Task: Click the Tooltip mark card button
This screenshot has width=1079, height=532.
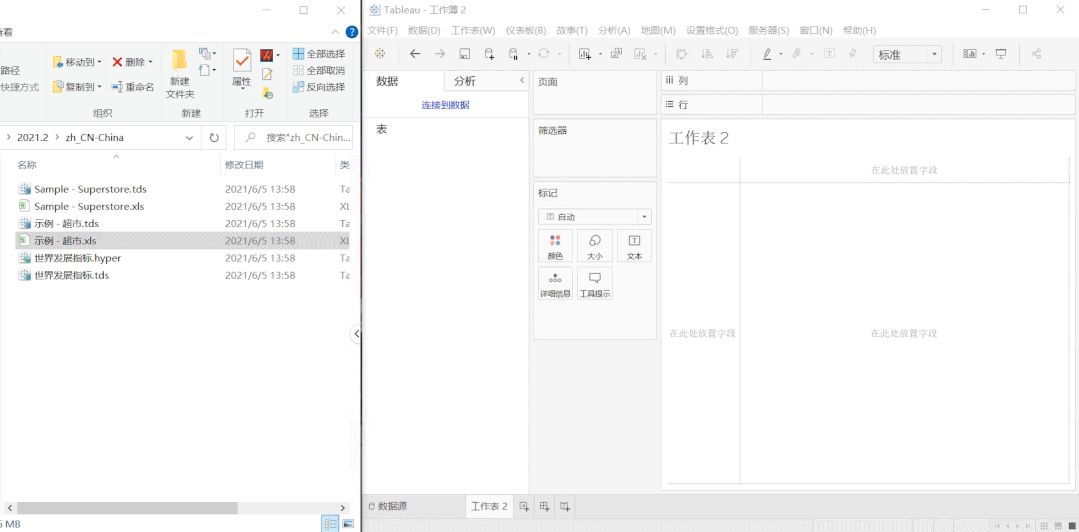Action: click(595, 284)
